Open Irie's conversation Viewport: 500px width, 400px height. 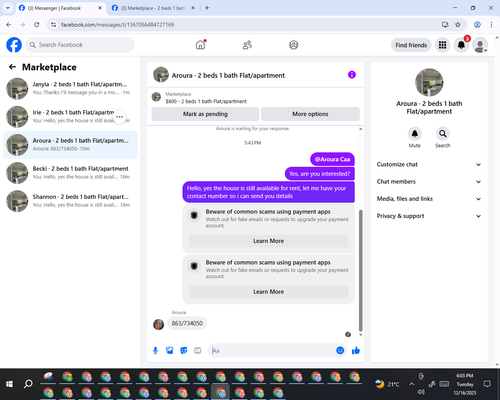click(70, 117)
